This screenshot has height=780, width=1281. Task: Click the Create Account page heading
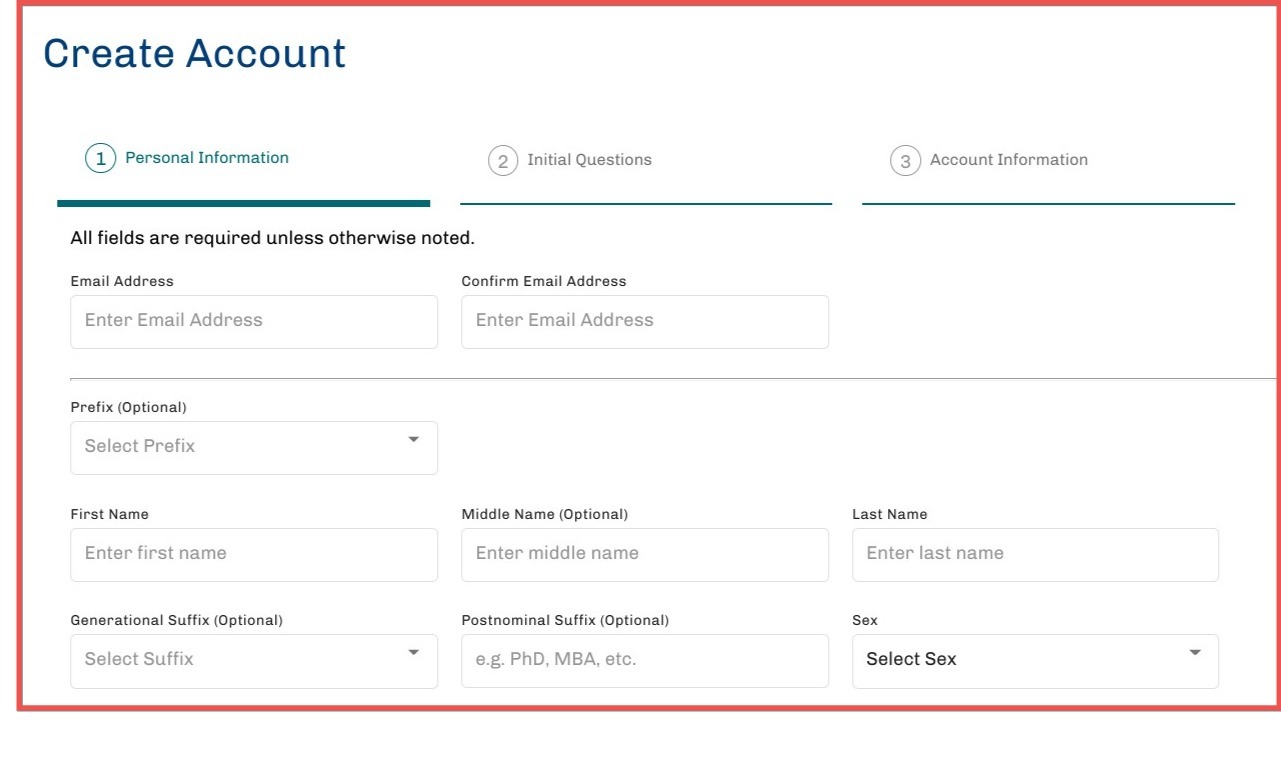click(195, 54)
